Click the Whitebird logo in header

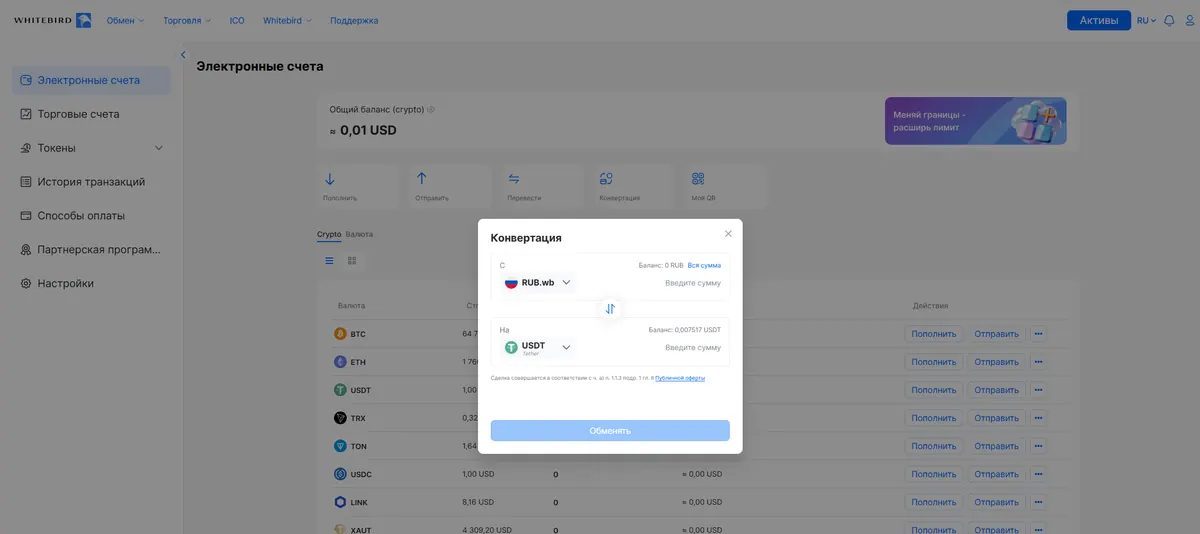(x=52, y=20)
